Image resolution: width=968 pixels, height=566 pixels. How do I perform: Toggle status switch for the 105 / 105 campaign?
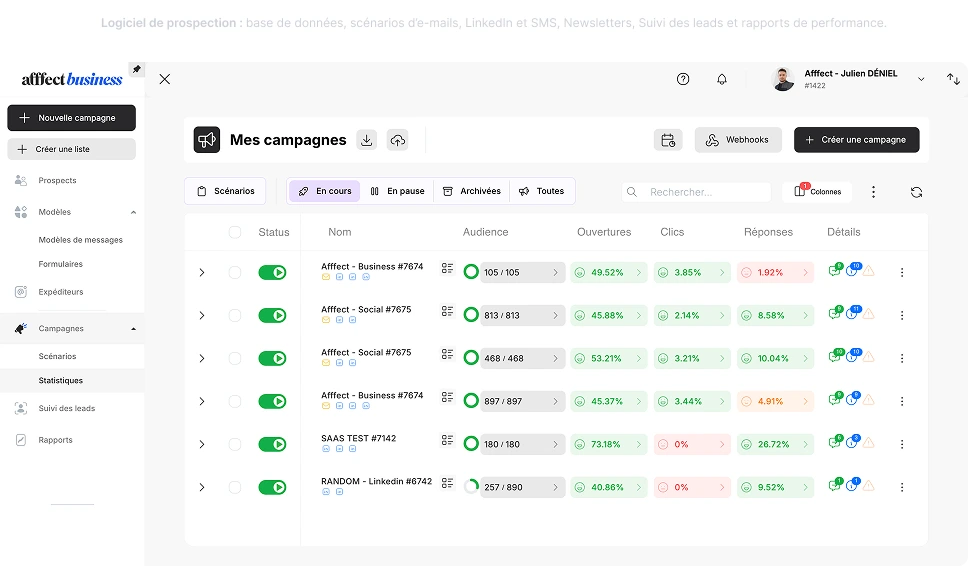tap(272, 272)
